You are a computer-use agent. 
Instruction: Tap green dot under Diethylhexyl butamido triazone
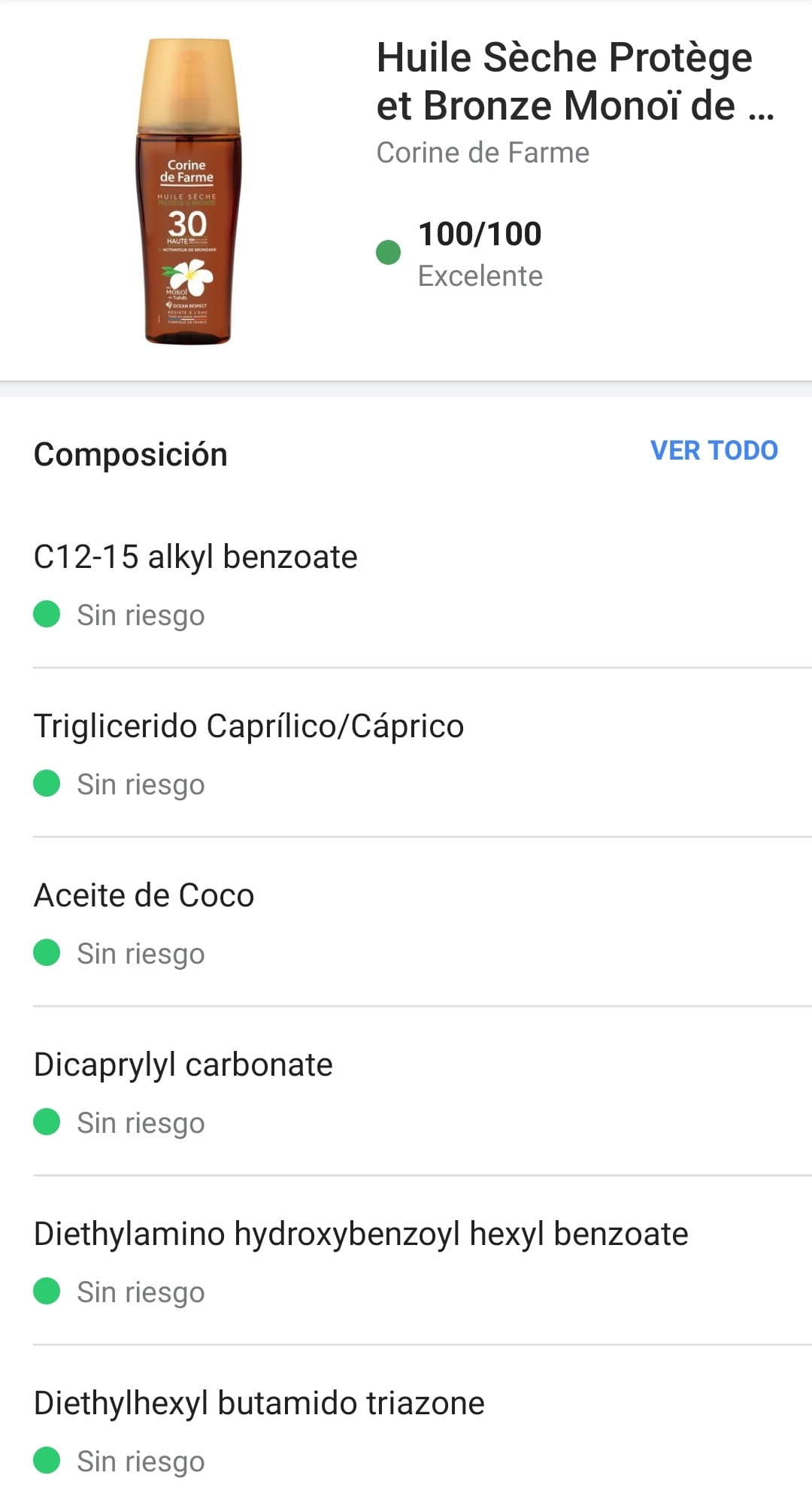(47, 1460)
